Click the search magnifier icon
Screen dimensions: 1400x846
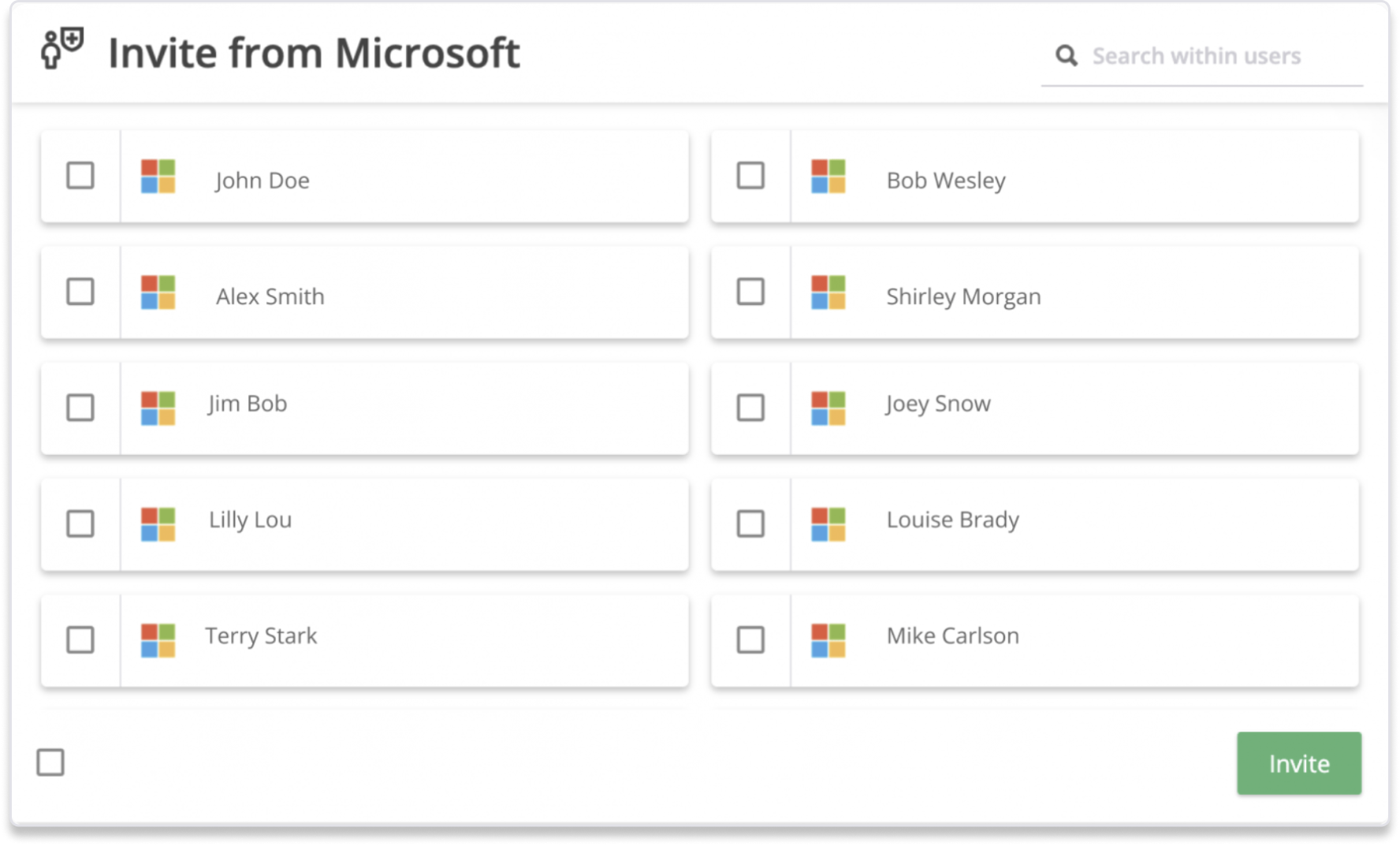1066,56
